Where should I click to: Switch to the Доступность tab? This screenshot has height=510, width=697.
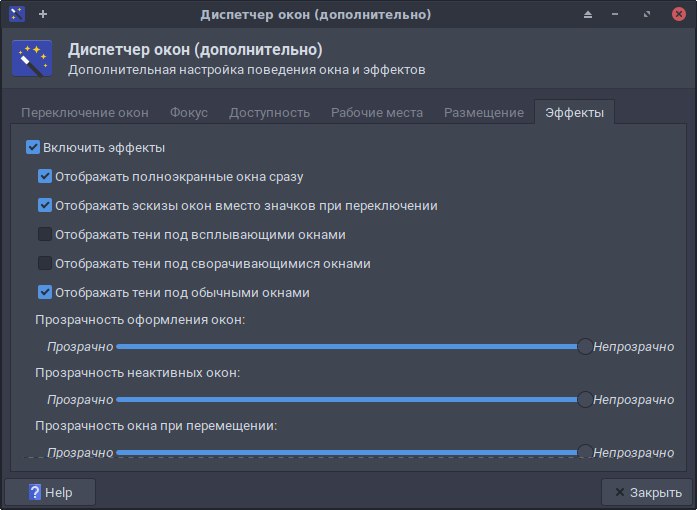point(269,112)
